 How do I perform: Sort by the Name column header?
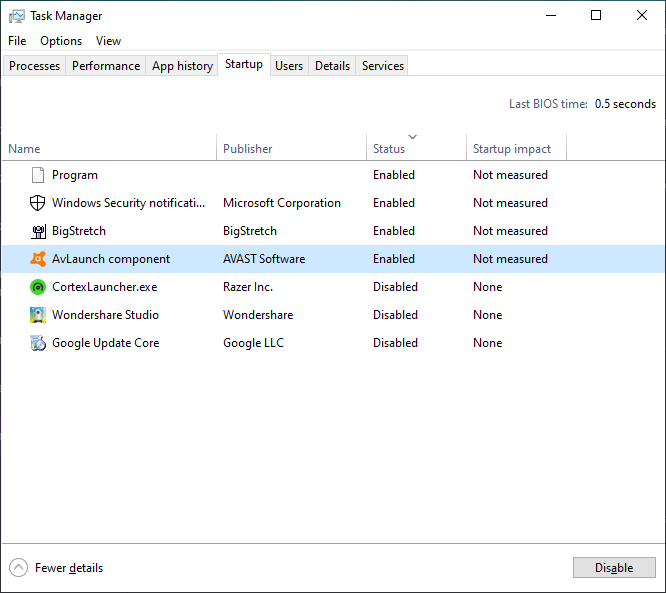[109, 149]
